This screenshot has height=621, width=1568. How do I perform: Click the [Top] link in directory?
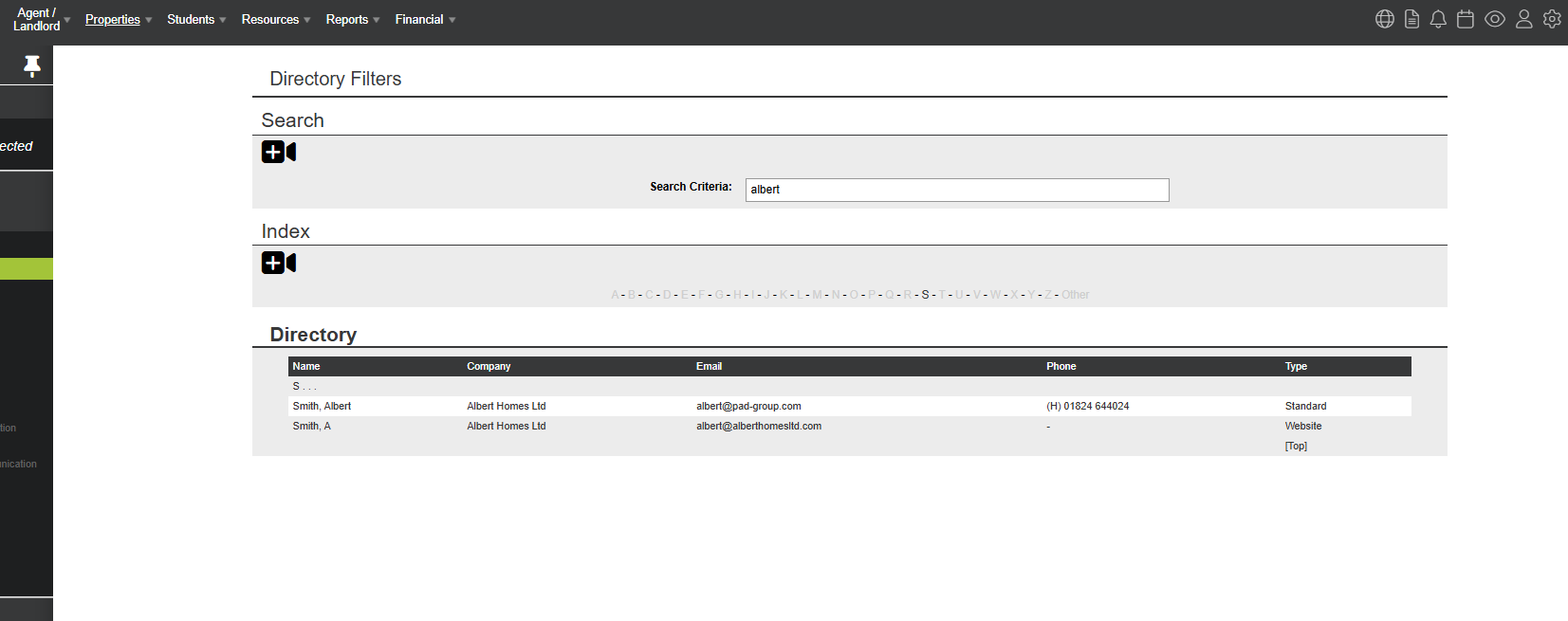[1296, 446]
